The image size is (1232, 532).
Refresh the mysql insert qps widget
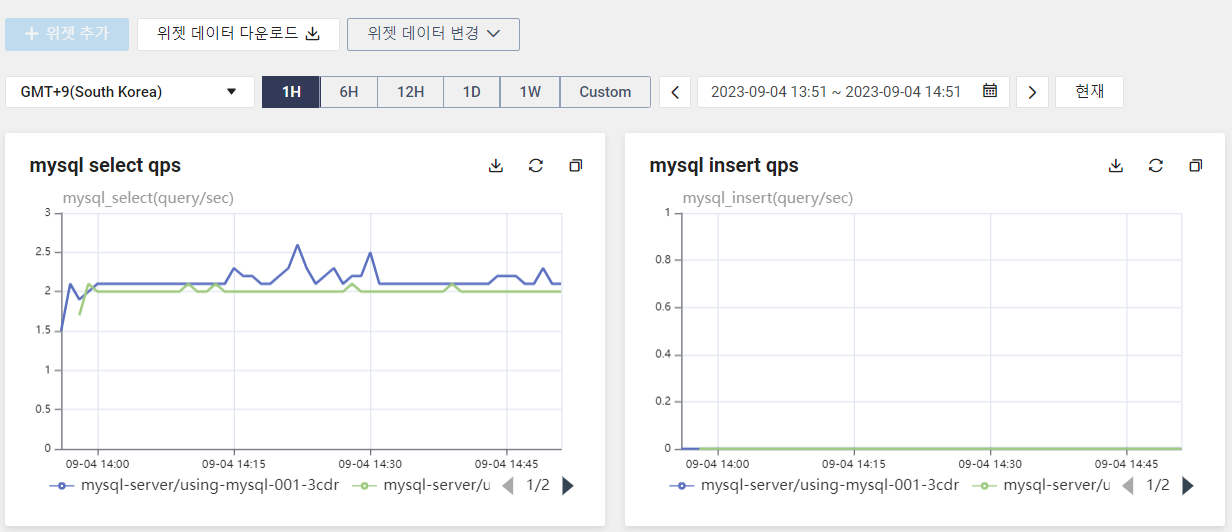tap(1156, 166)
